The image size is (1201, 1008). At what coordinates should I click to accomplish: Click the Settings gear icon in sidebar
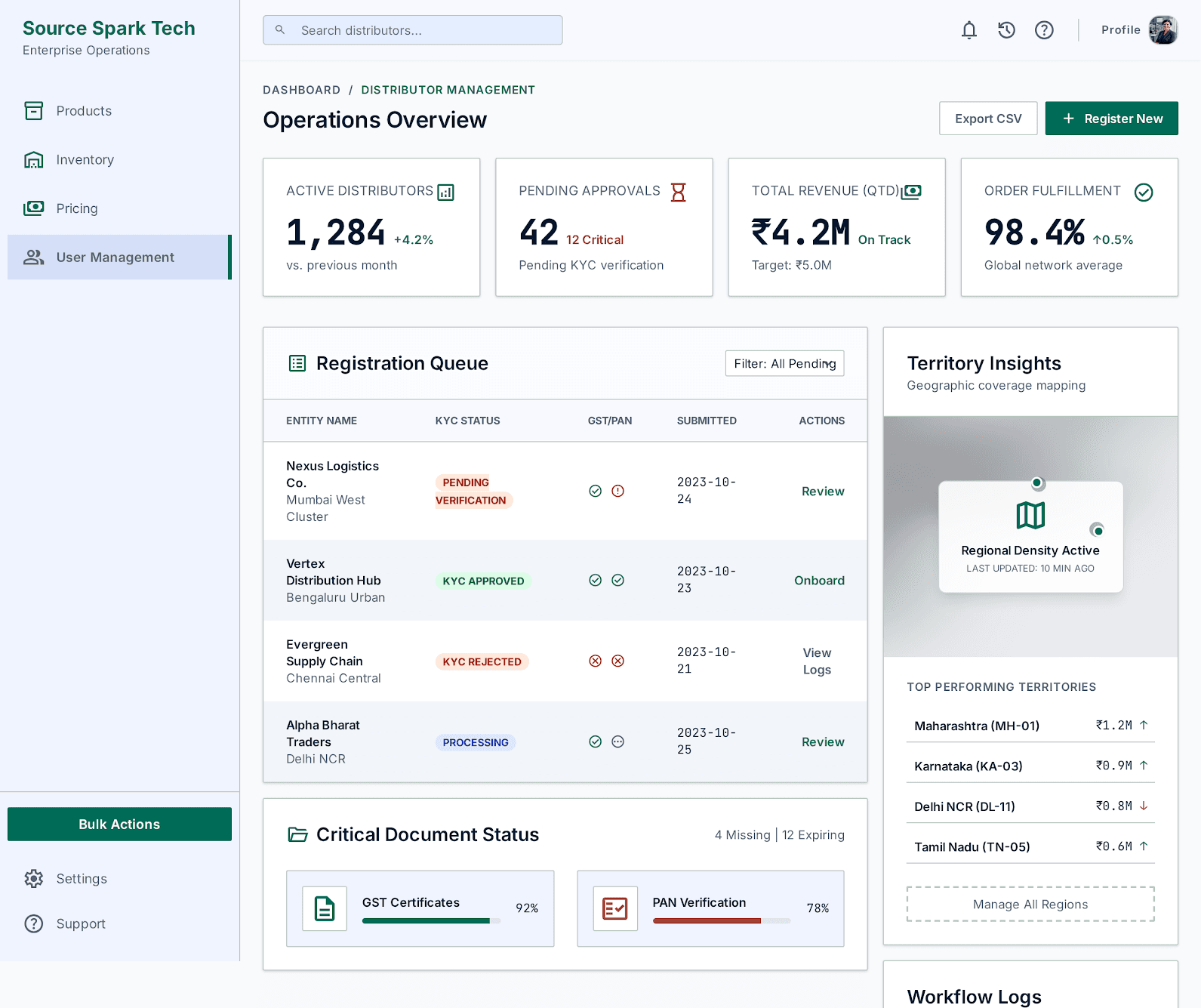(x=34, y=879)
